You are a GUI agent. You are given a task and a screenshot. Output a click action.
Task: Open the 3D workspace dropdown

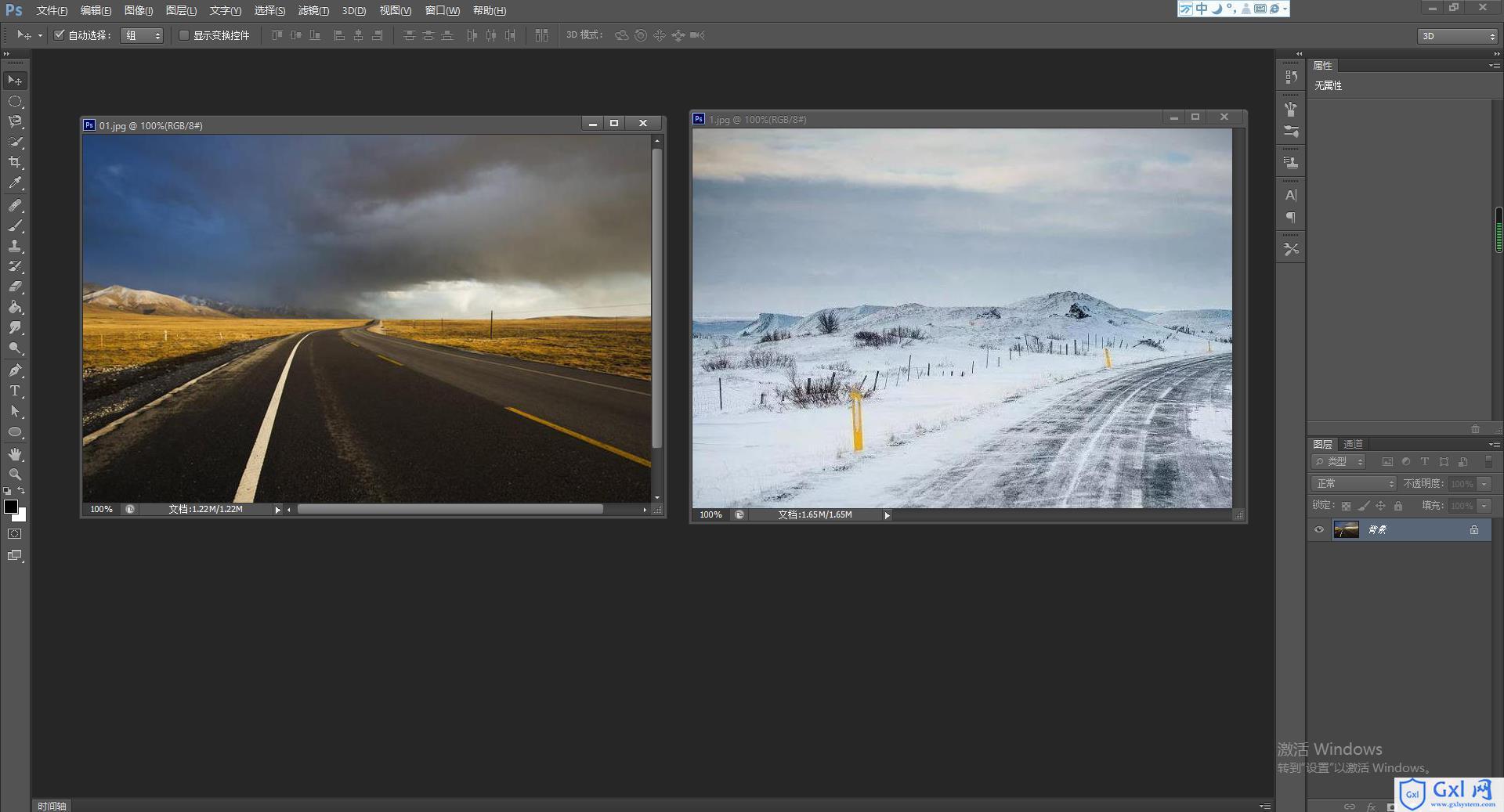point(1457,36)
